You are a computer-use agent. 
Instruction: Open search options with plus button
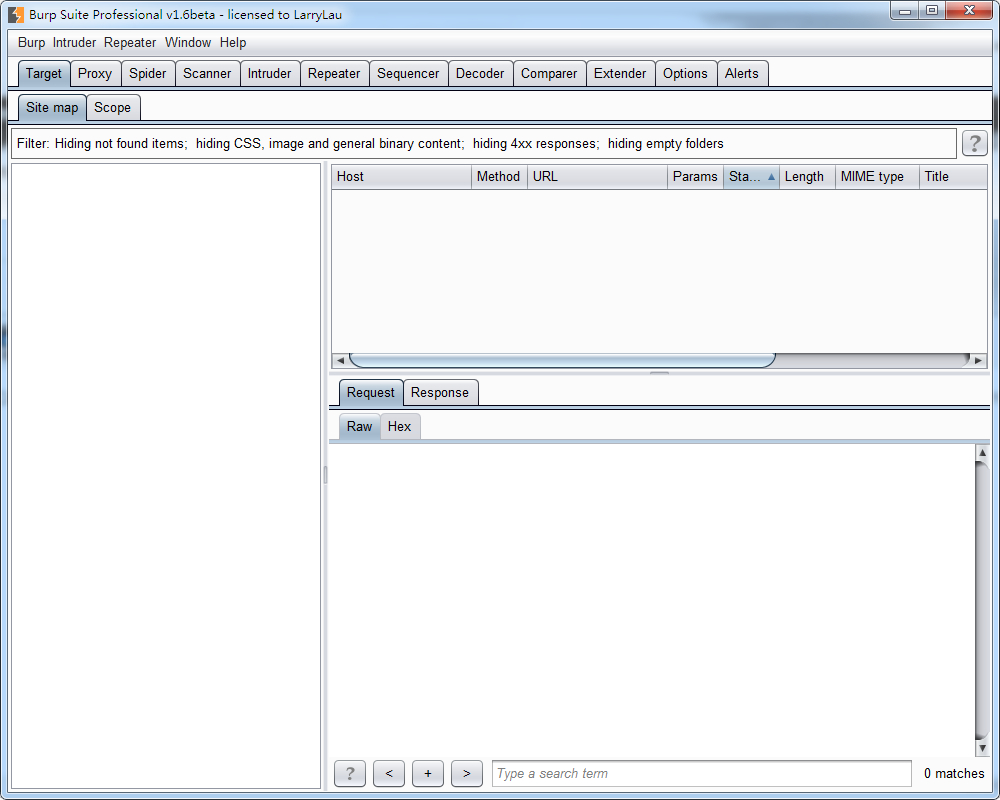tap(428, 773)
